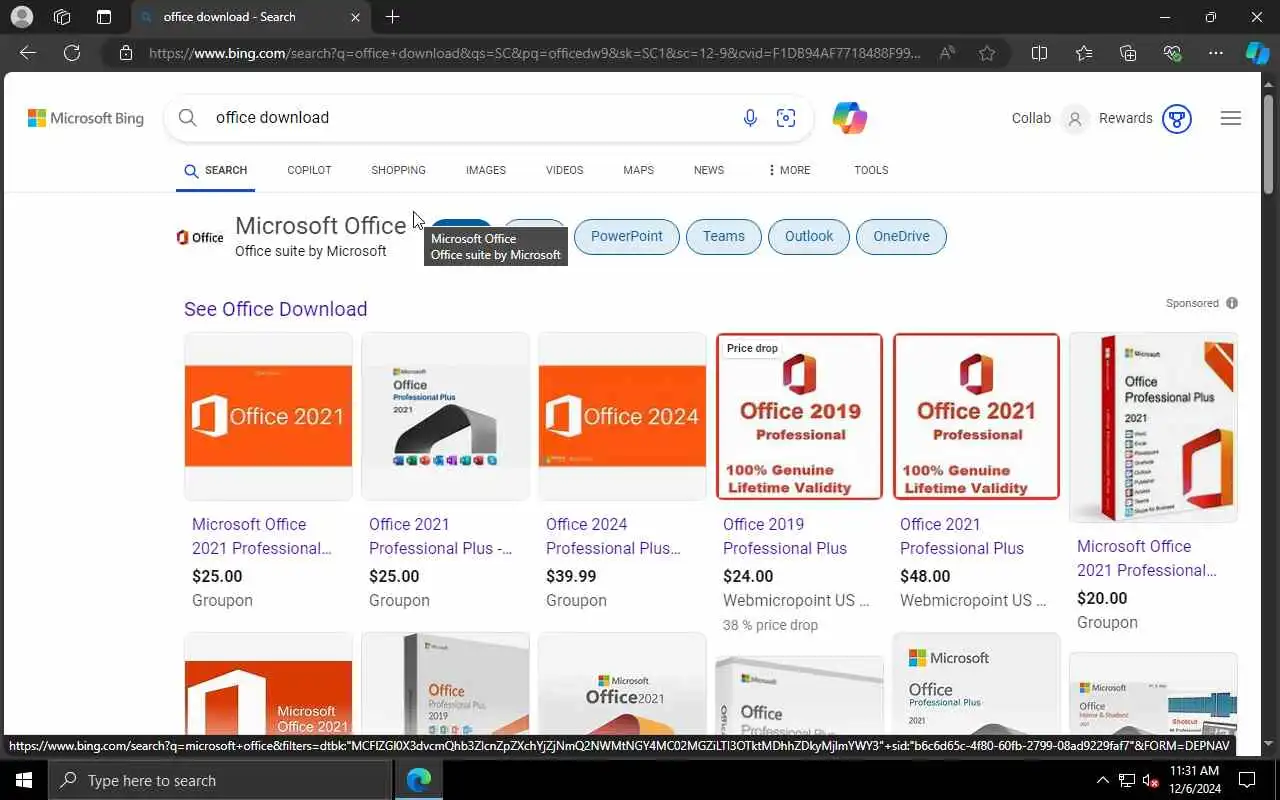Open the See Office Download heading link
Screen dimensions: 1280x800
coord(276,309)
